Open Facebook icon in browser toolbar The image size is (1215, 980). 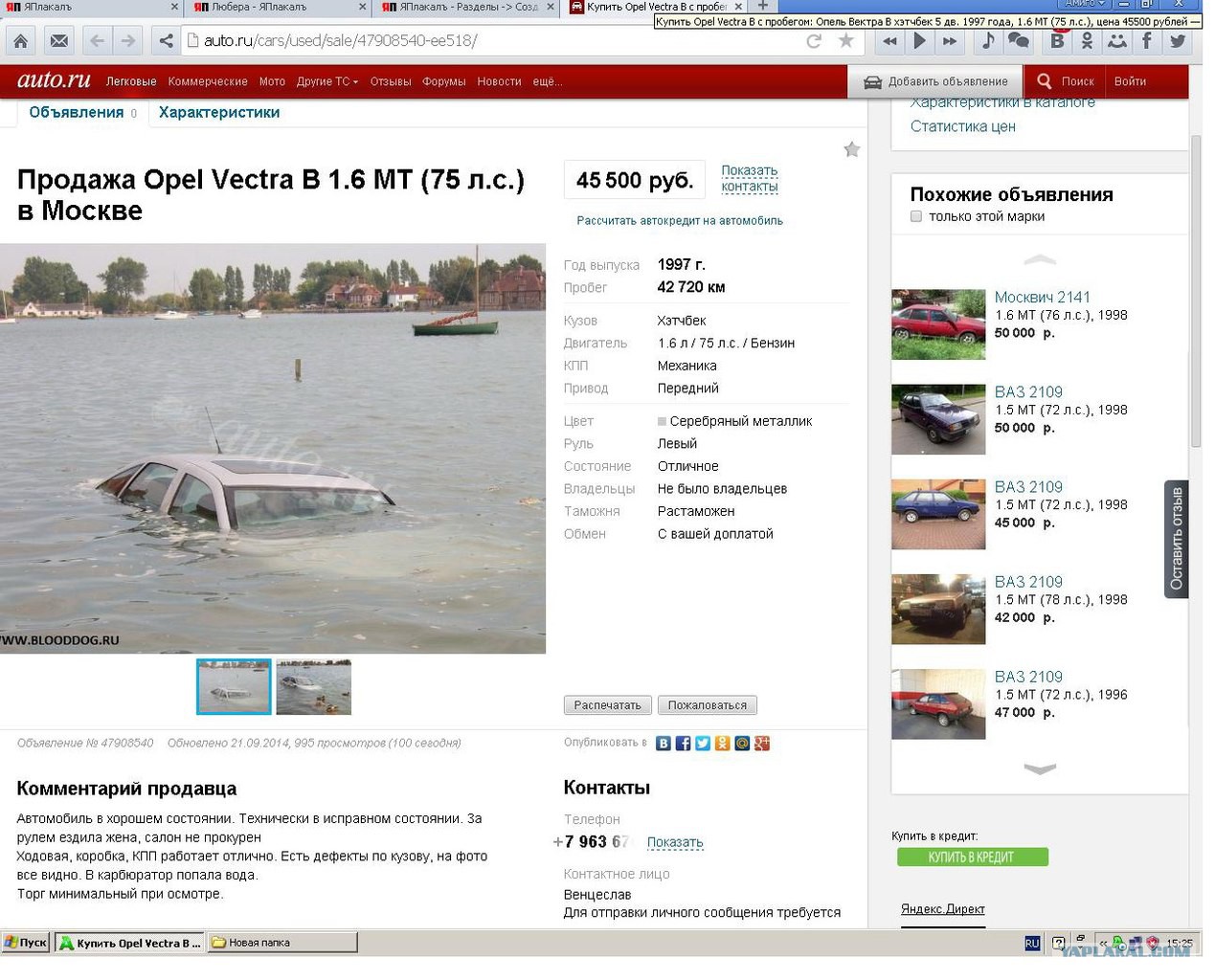click(x=1147, y=41)
